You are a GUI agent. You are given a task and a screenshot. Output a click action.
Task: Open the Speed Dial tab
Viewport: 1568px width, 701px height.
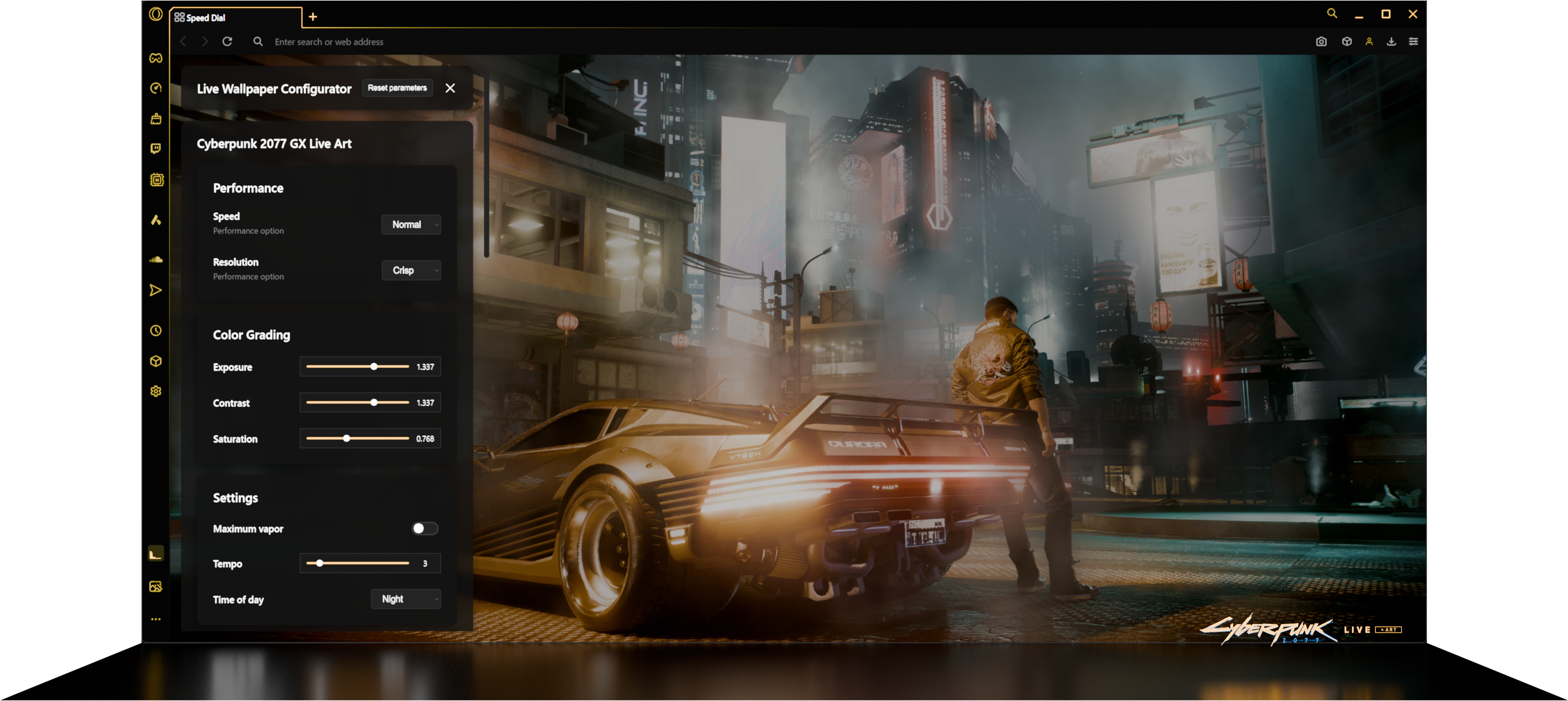234,17
